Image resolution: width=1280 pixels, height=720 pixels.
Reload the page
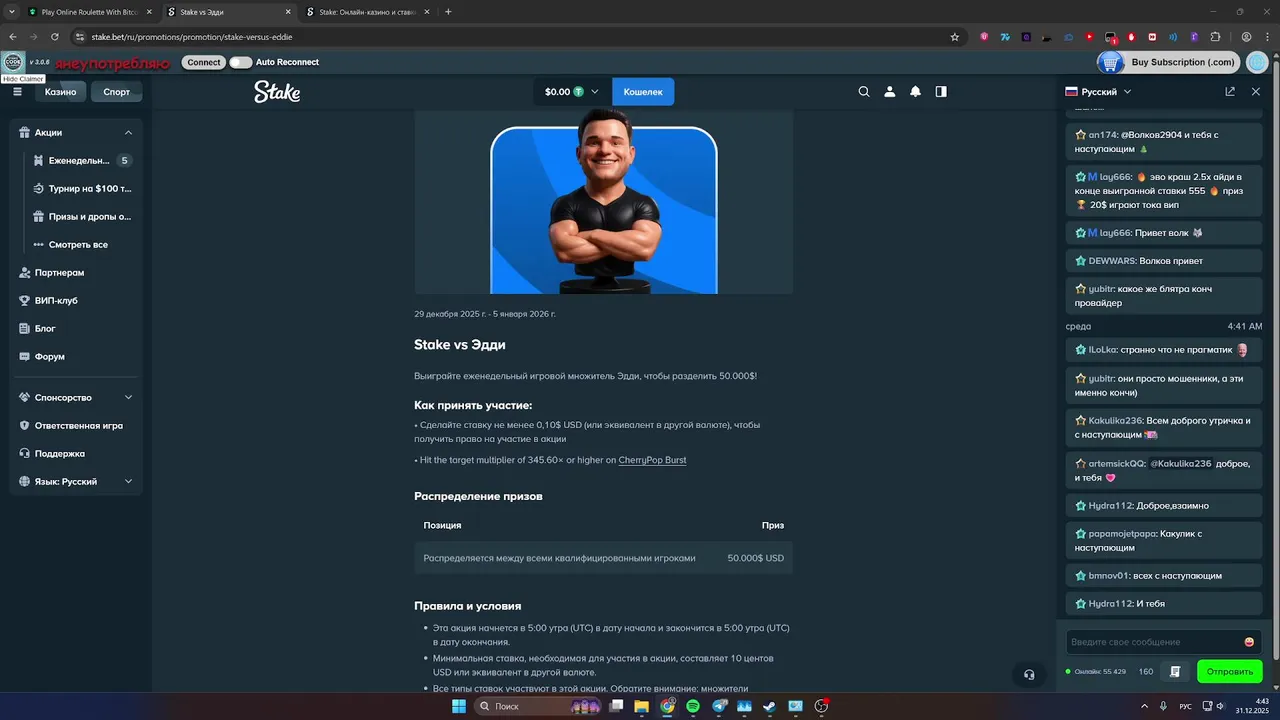[54, 37]
